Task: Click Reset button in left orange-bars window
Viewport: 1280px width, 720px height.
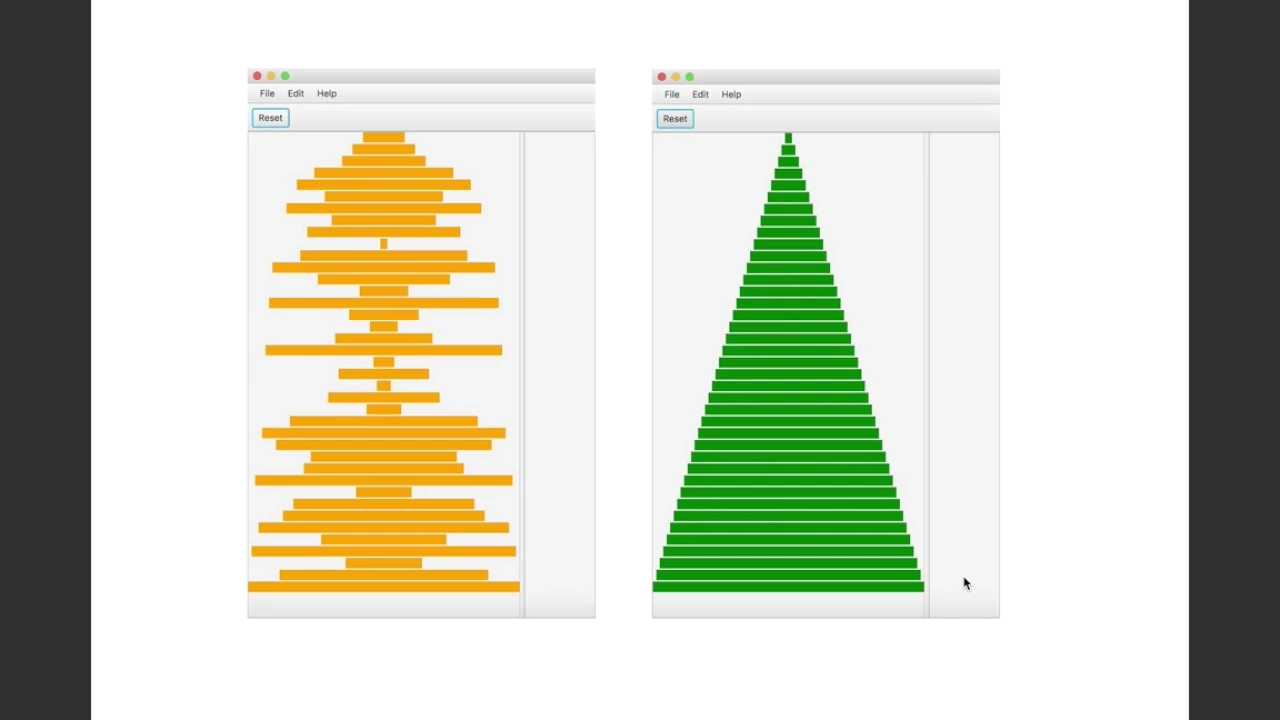Action: click(270, 118)
